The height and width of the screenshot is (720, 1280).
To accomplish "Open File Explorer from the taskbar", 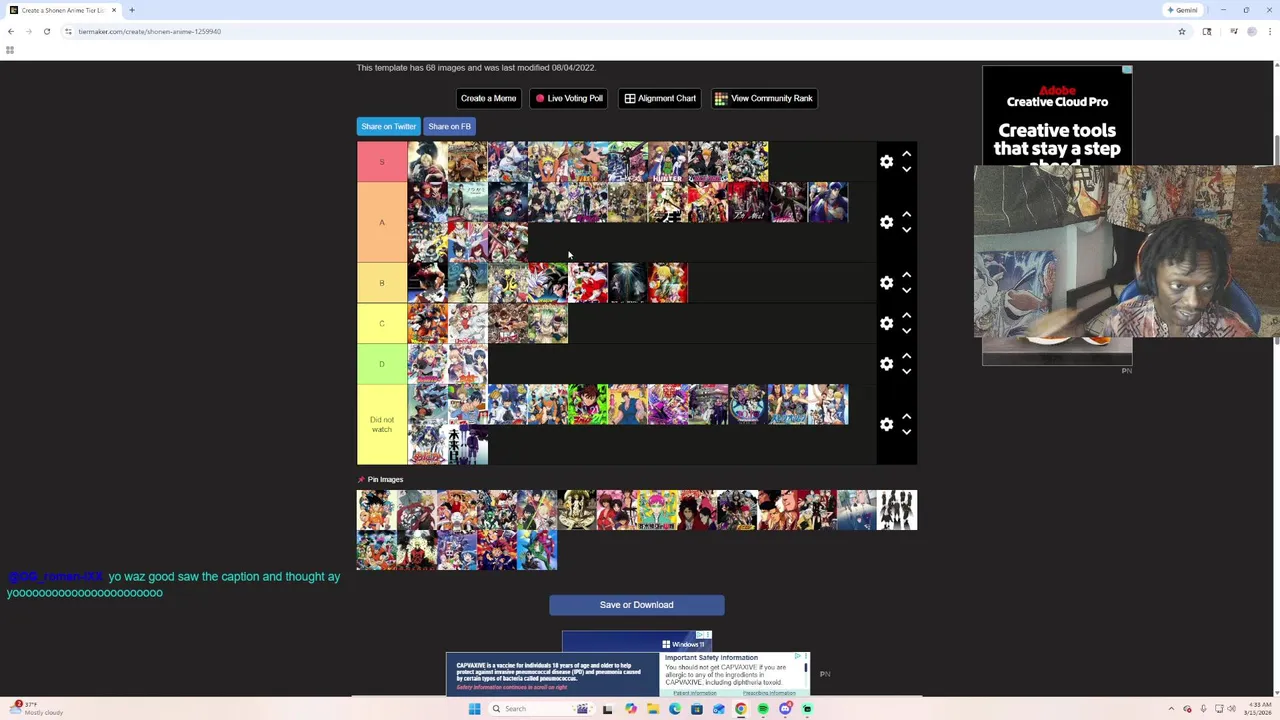I will tap(653, 709).
